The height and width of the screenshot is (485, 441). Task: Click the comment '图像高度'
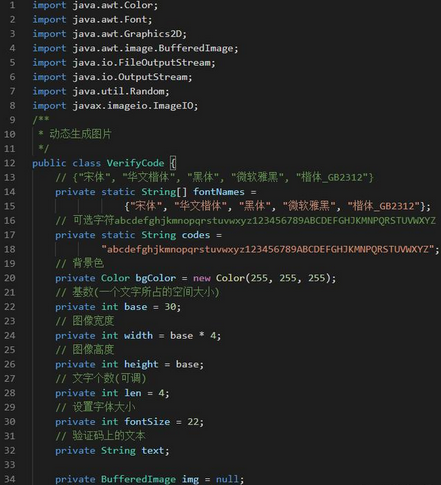point(93,349)
